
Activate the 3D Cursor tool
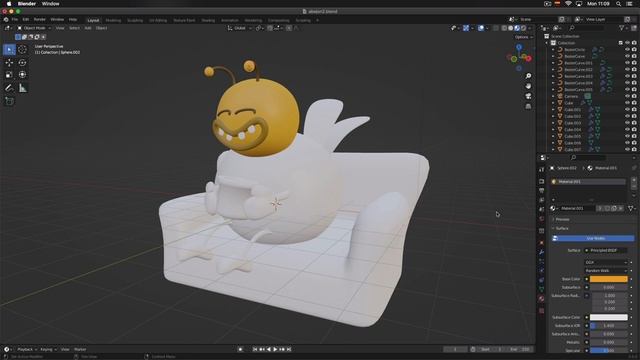tap(22, 50)
